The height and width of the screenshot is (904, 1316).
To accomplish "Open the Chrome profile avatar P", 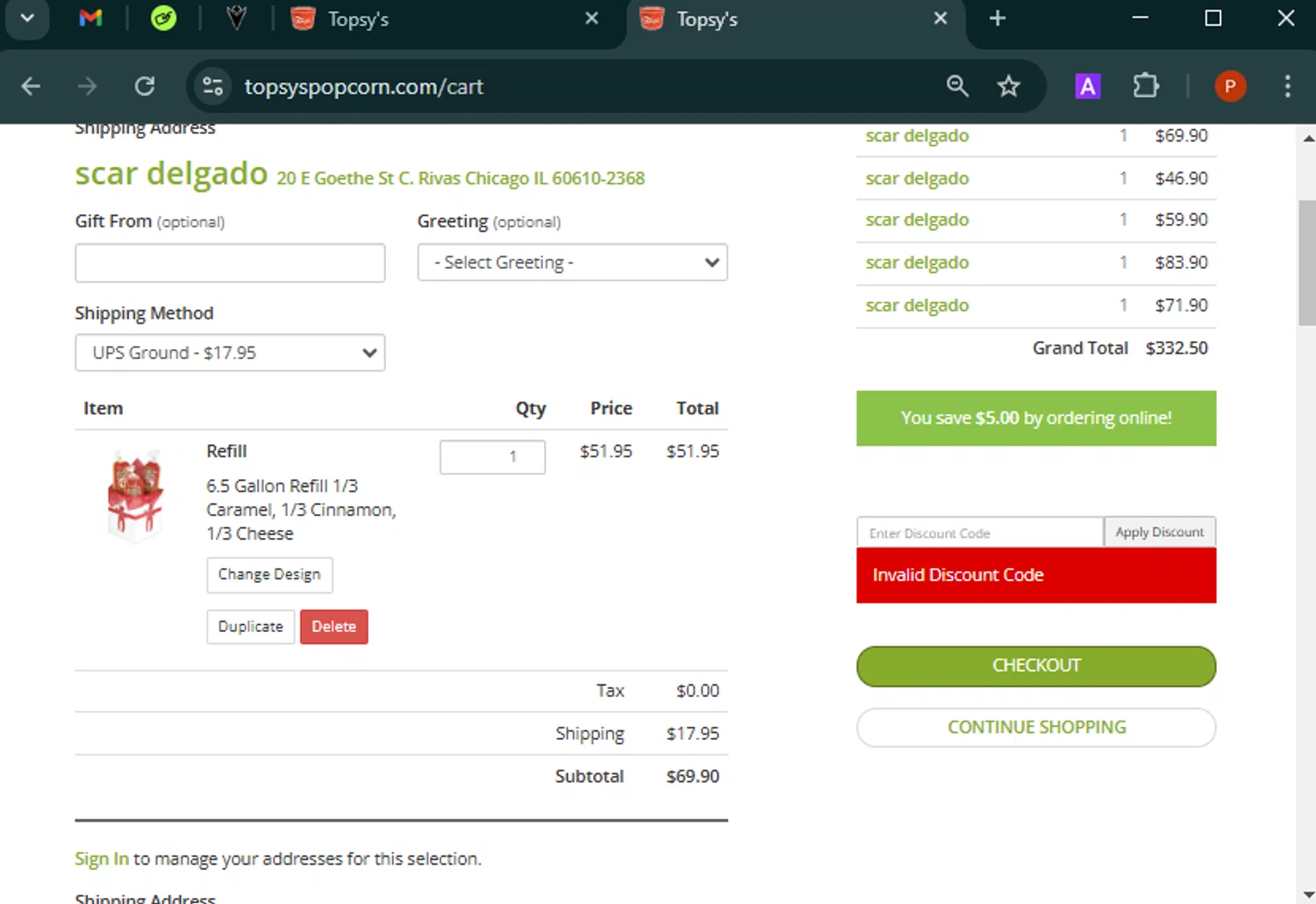I will 1230,86.
